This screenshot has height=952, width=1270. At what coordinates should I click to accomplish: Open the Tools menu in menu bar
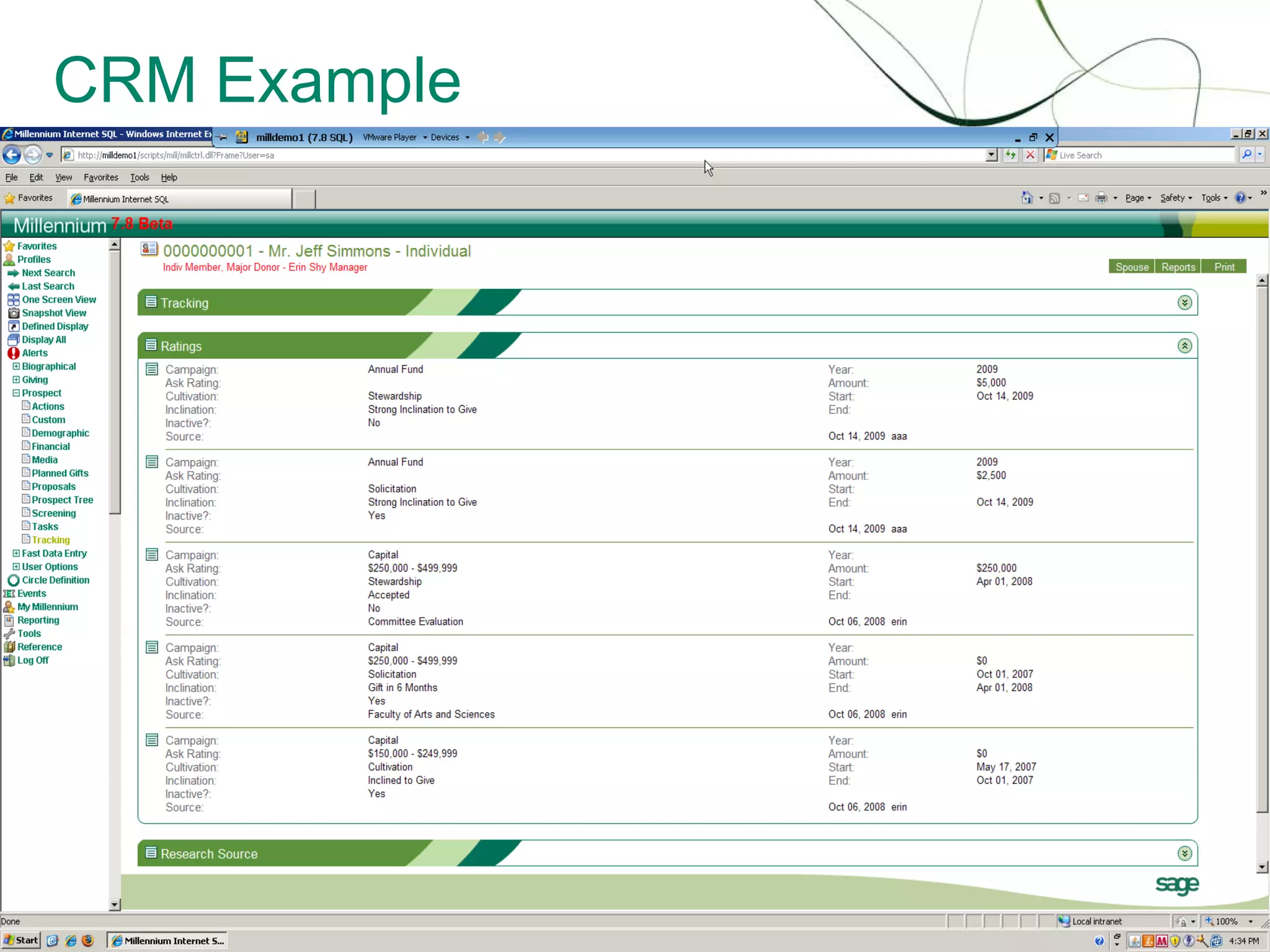point(140,177)
